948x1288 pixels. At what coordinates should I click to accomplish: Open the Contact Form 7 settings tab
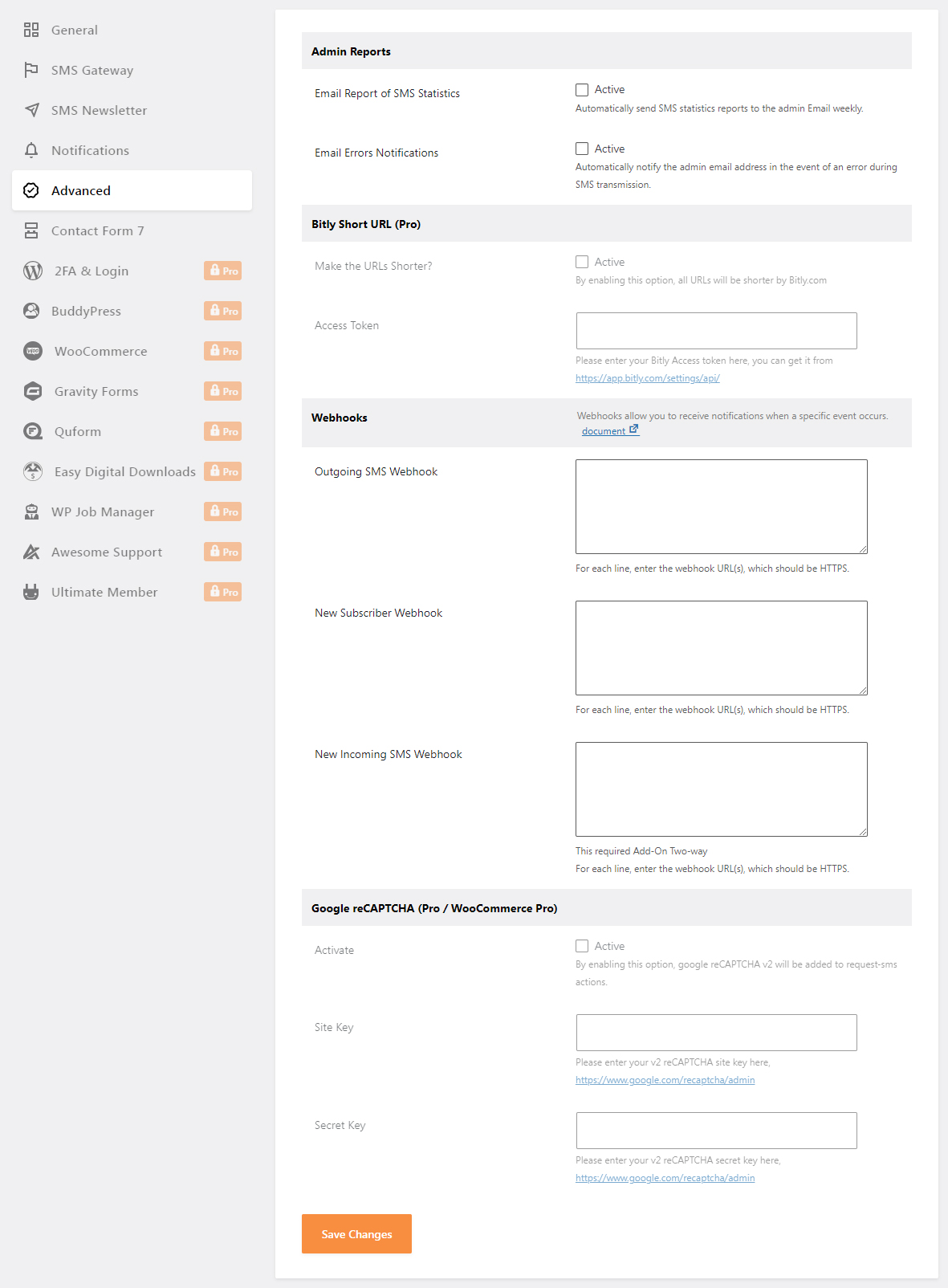97,230
